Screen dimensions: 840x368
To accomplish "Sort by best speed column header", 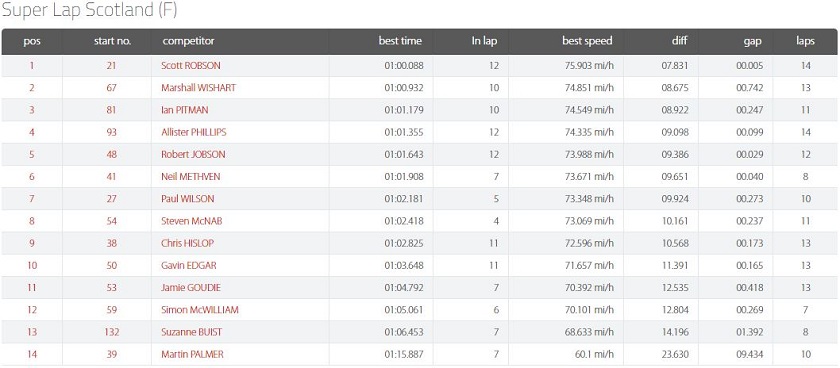I will click(x=587, y=41).
